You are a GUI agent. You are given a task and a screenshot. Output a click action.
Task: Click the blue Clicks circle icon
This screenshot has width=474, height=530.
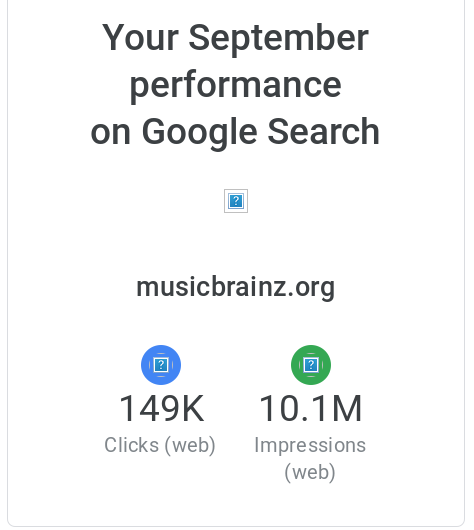[x=161, y=365]
